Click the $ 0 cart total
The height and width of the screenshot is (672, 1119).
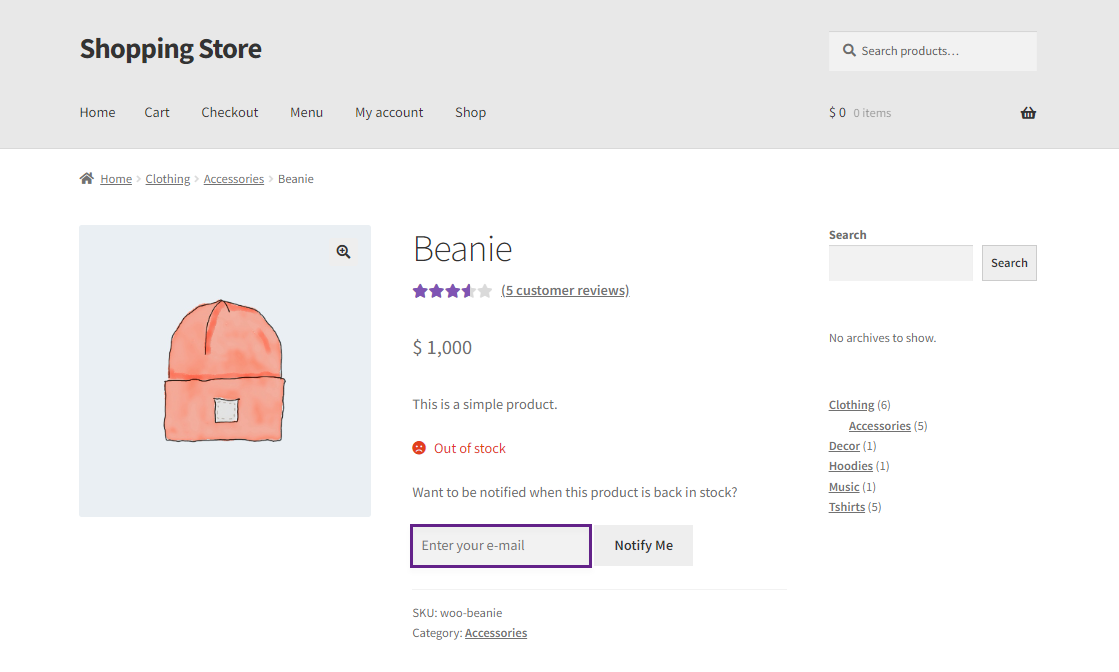click(x=837, y=113)
